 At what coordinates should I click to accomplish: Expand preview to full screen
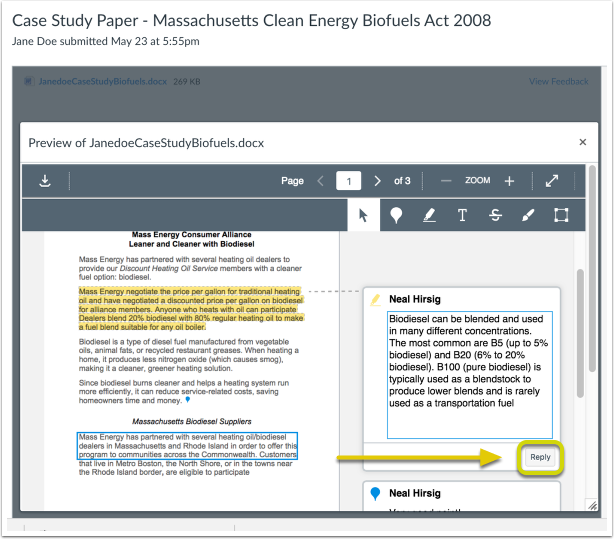pyautogui.click(x=552, y=181)
